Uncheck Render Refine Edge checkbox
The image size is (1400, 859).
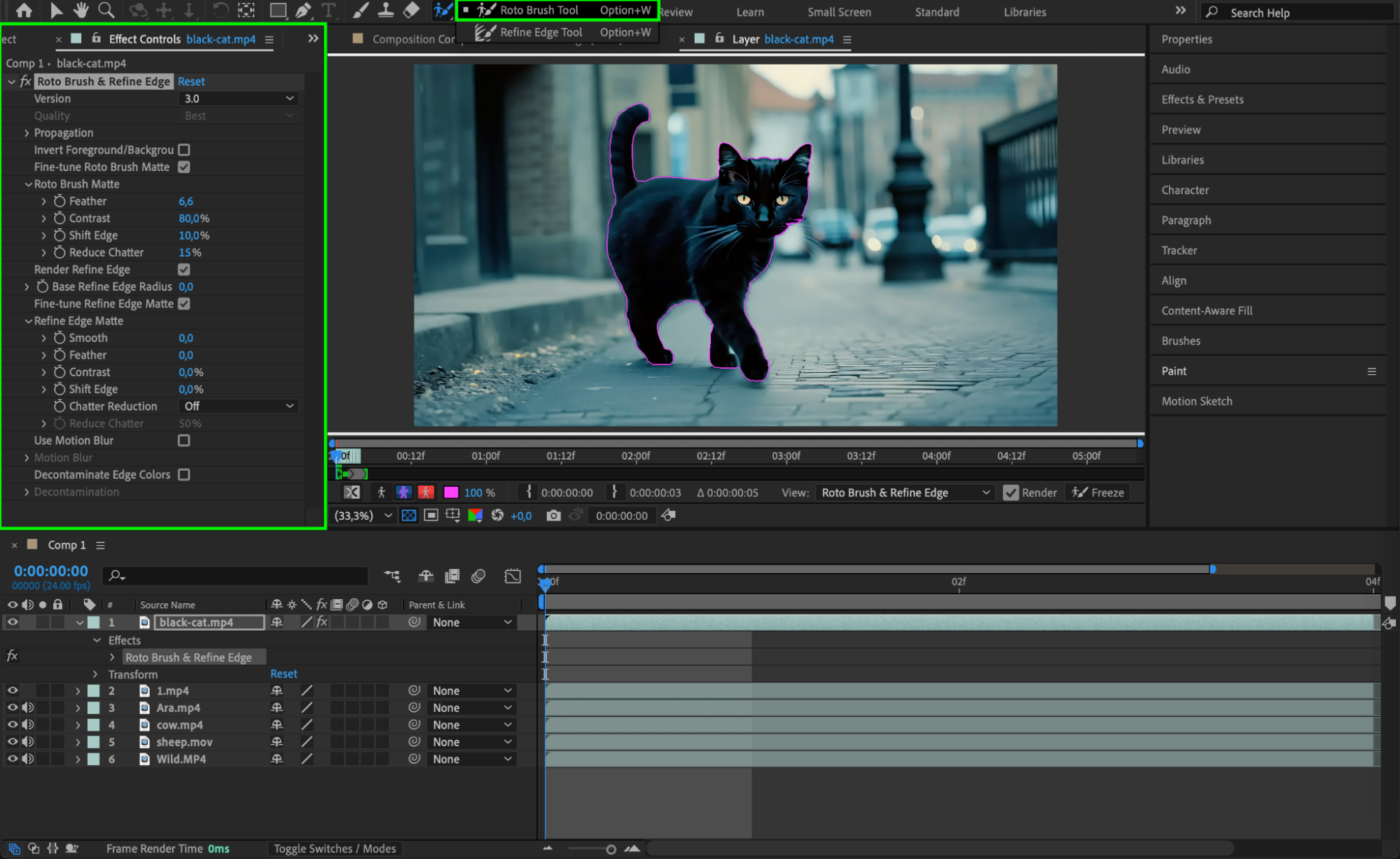184,269
